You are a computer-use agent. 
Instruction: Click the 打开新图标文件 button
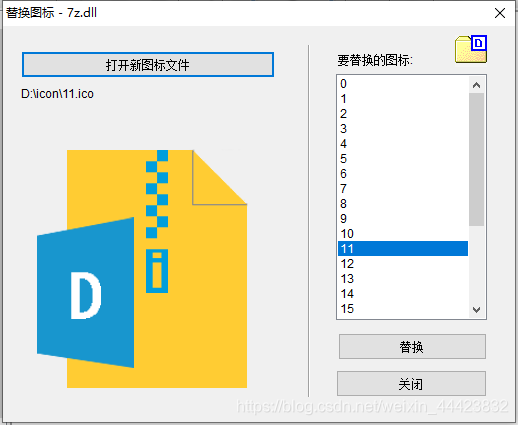pos(148,64)
